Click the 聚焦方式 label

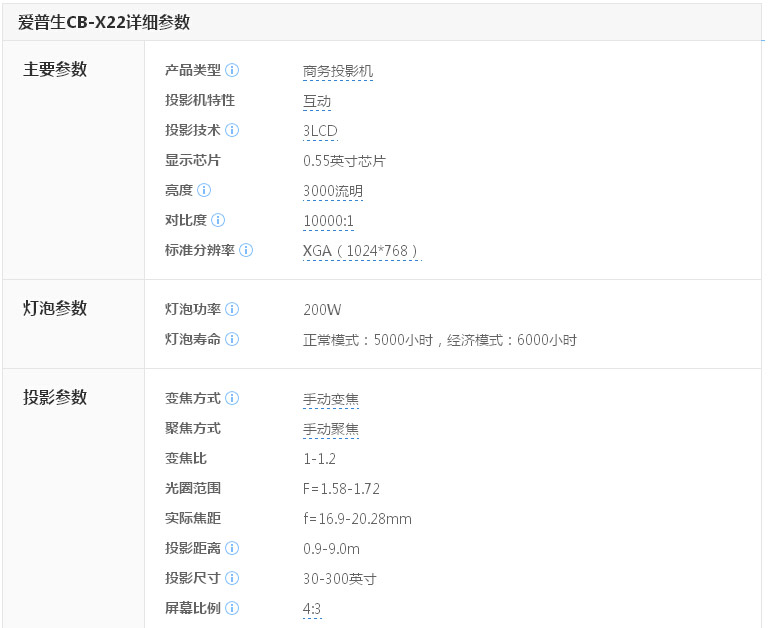193,428
